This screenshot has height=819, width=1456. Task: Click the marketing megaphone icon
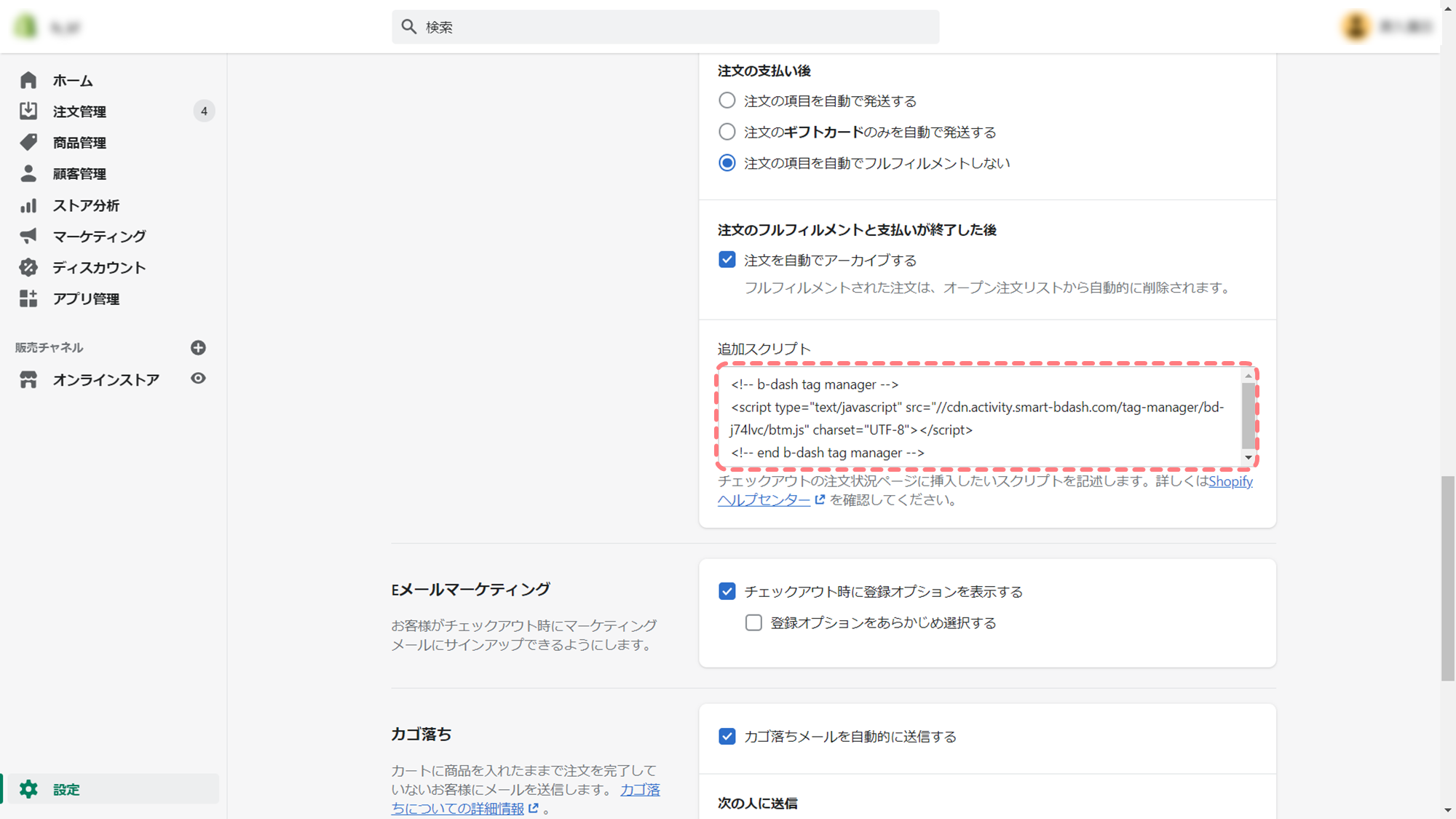tap(28, 236)
